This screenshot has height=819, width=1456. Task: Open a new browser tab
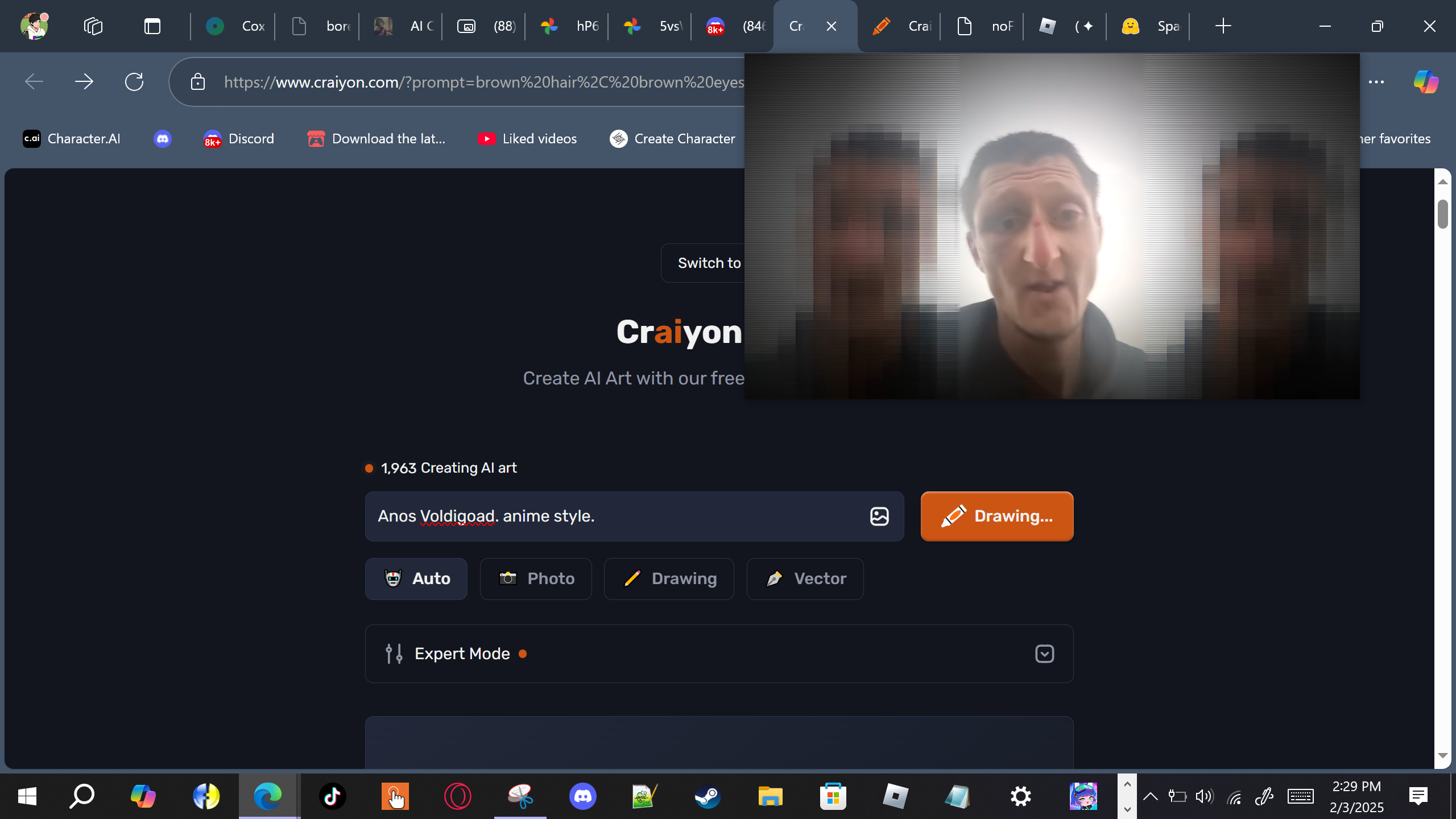[x=1223, y=26]
